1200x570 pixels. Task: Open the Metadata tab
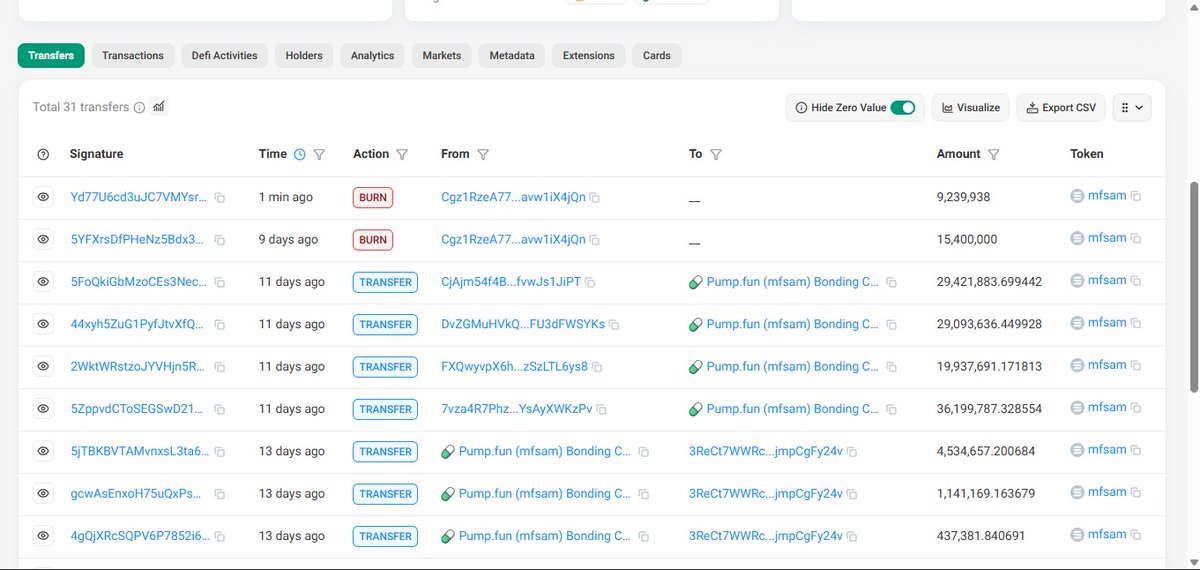(x=512, y=56)
